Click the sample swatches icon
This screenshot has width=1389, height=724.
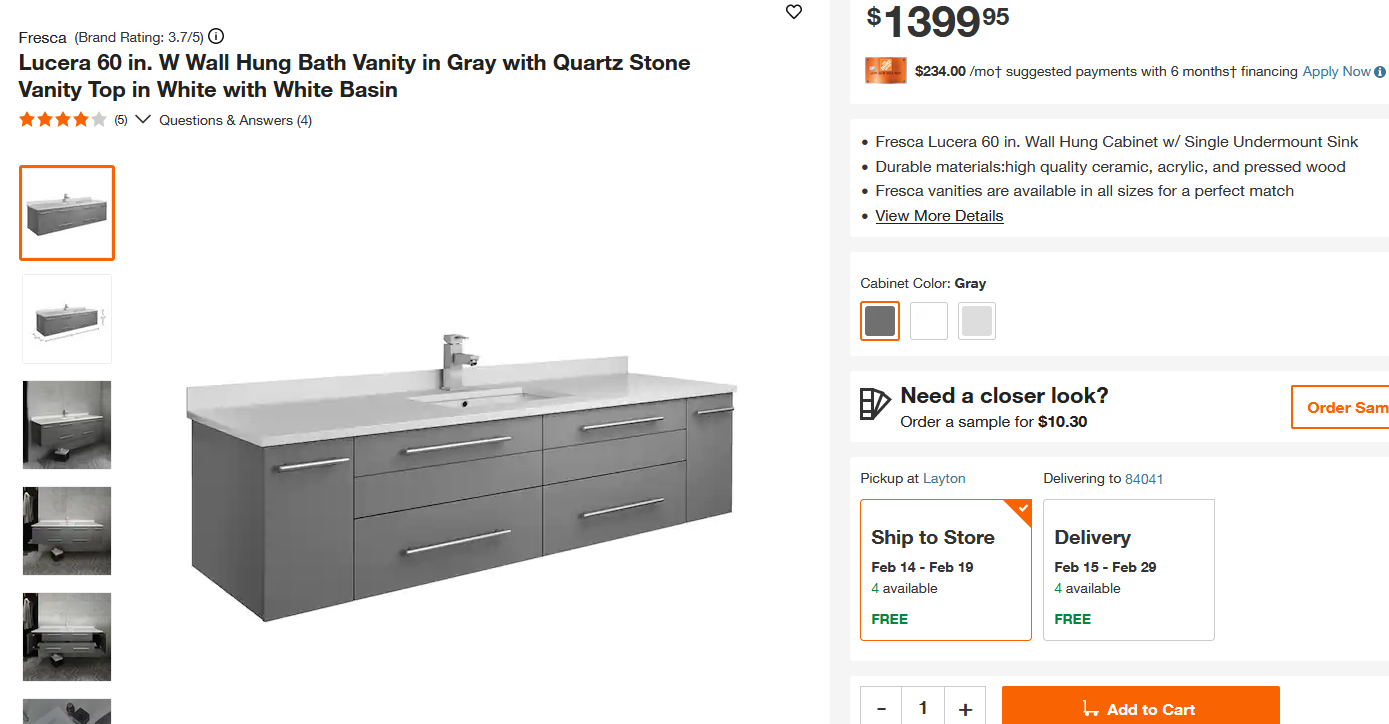point(874,405)
